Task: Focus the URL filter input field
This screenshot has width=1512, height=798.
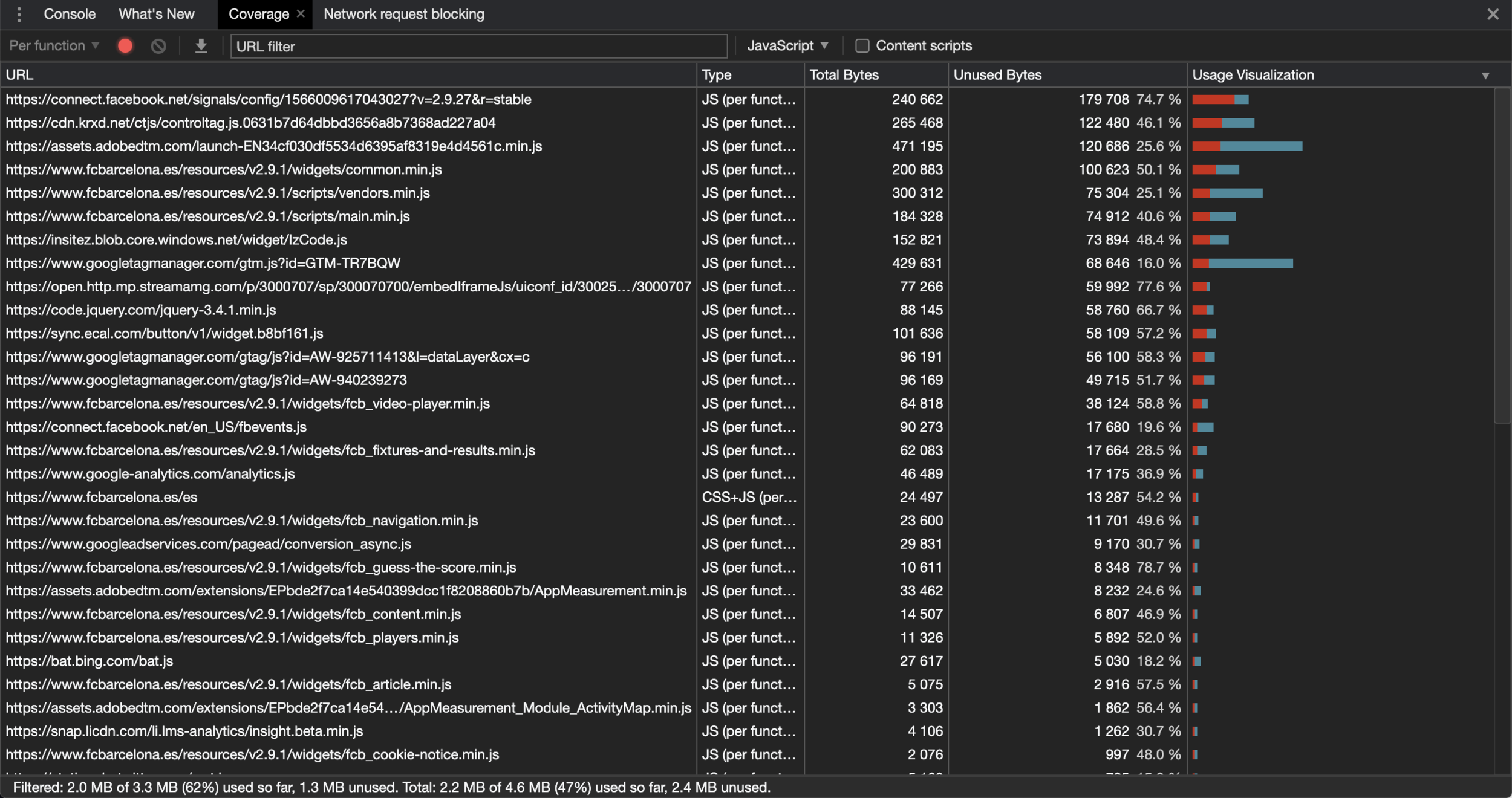Action: tap(478, 47)
